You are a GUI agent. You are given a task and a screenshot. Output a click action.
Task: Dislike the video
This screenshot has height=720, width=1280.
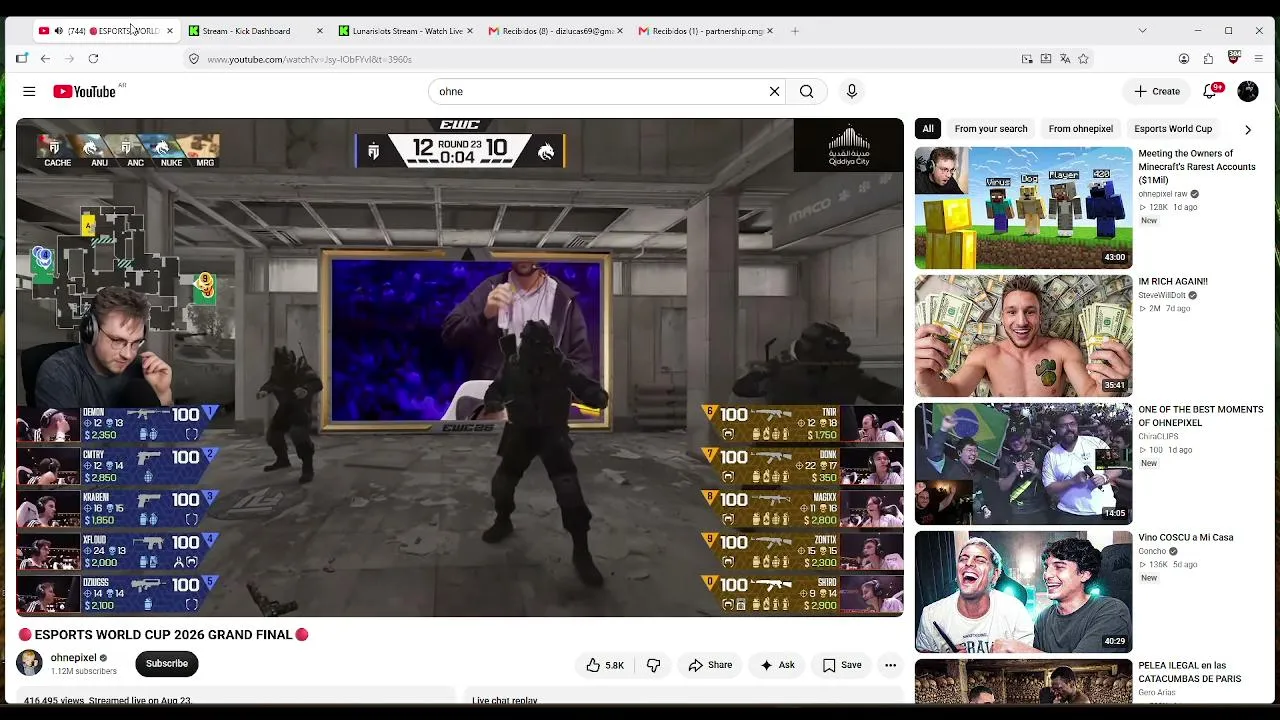click(653, 665)
